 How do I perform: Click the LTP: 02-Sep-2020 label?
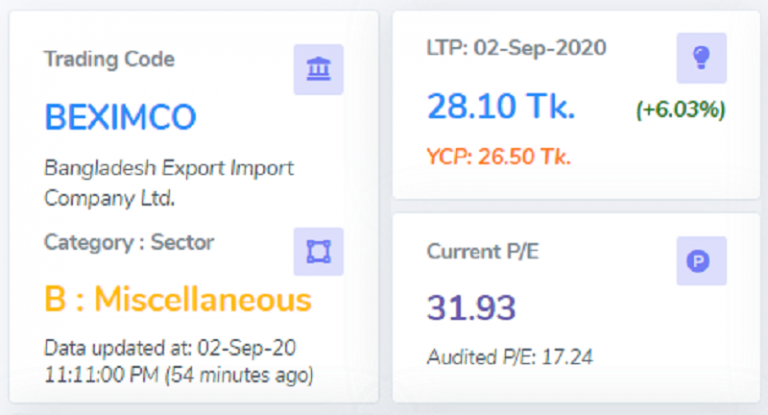pos(516,48)
